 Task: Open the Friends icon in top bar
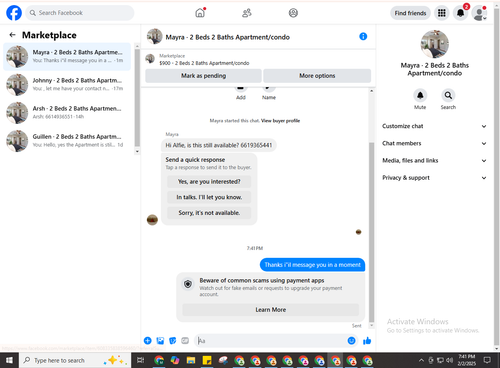tap(247, 13)
